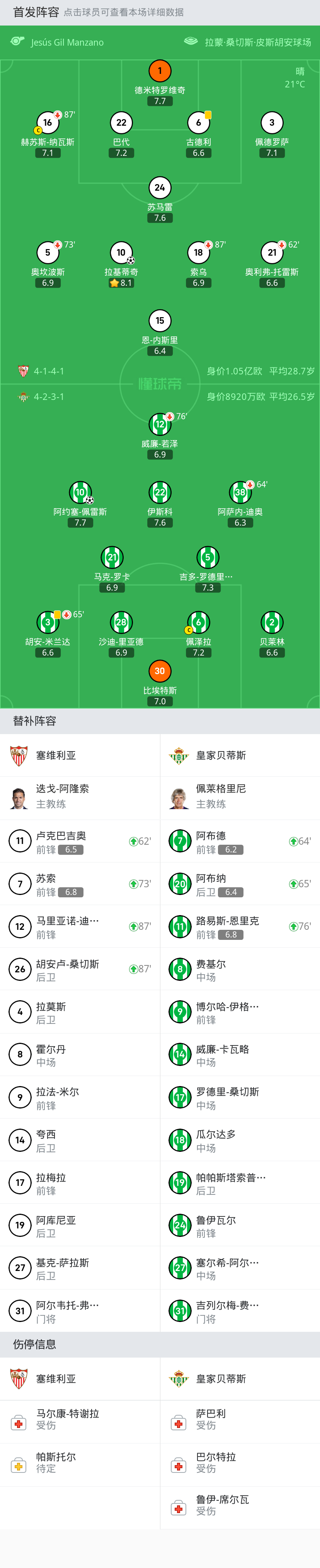Tap Sevilla crest beside 4-1-4-1 formation

(23, 371)
